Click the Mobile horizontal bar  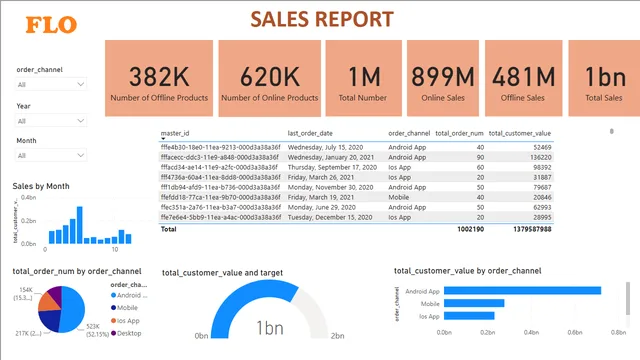(x=474, y=303)
